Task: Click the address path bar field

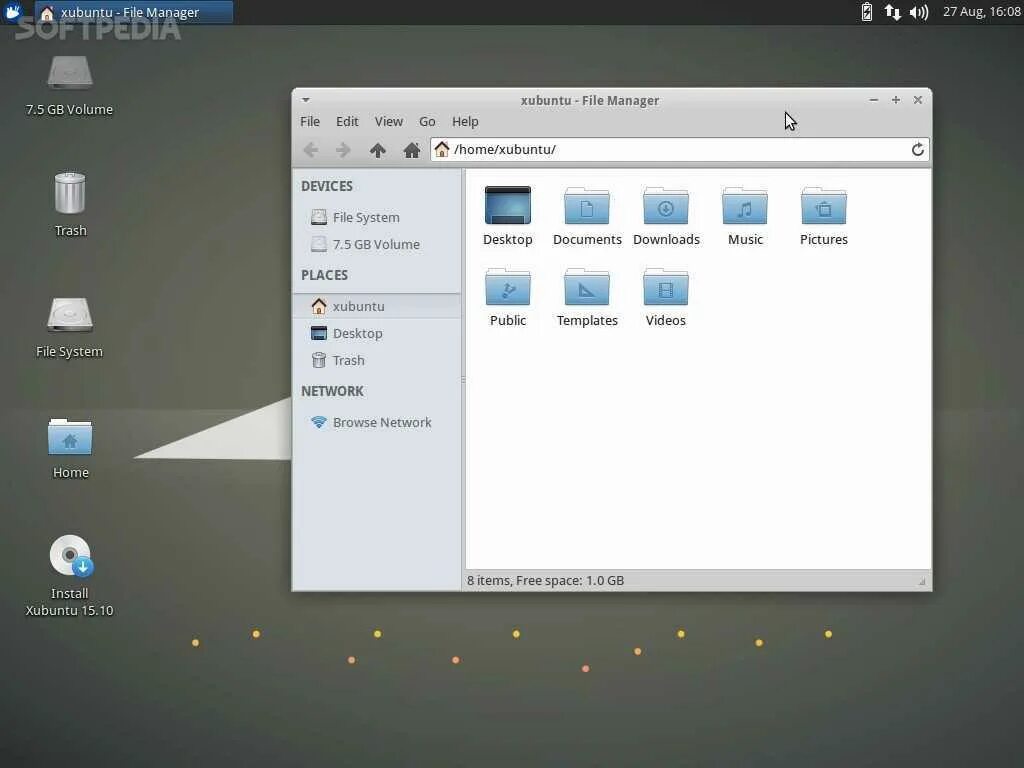Action: (x=600, y=149)
